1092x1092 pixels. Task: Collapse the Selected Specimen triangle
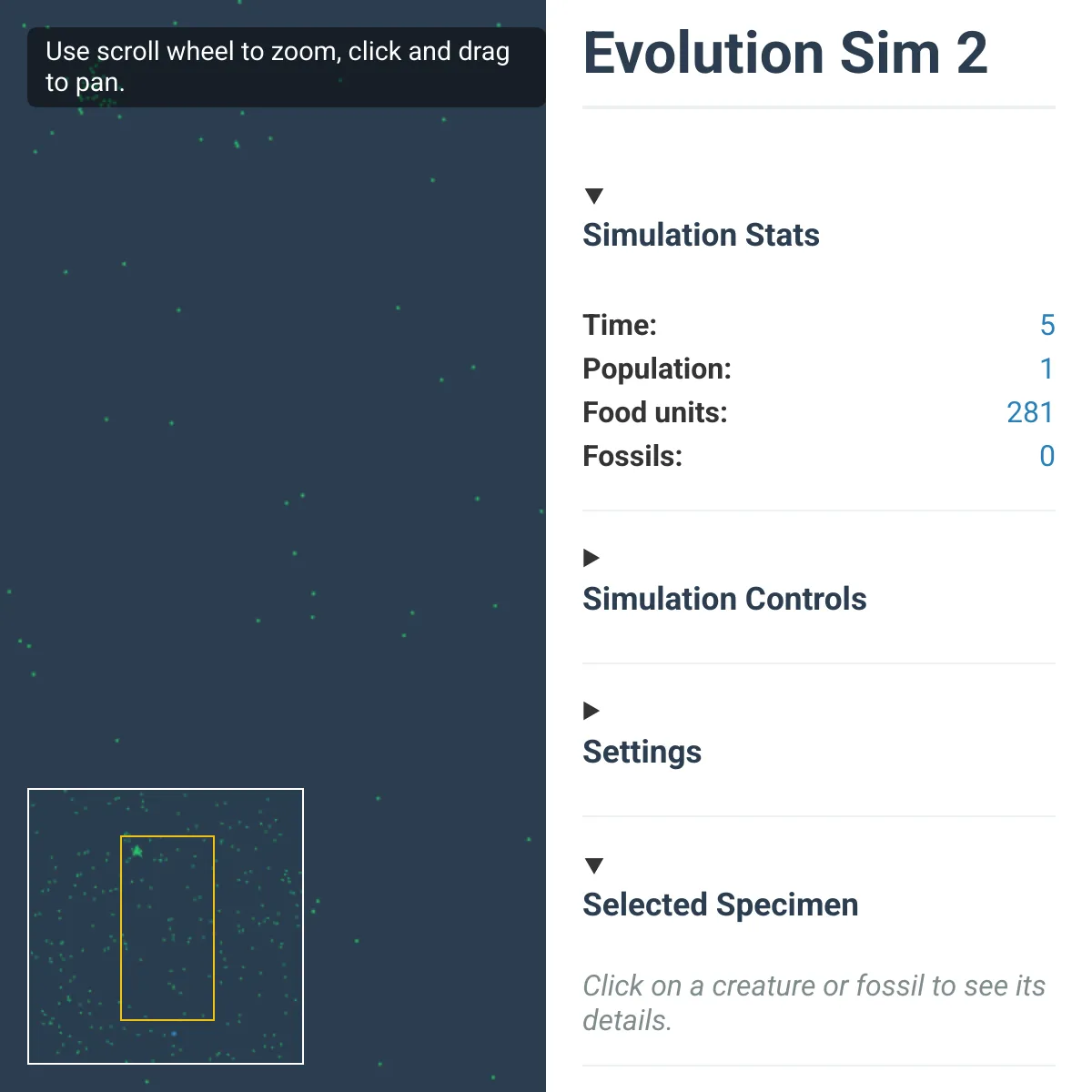[594, 865]
